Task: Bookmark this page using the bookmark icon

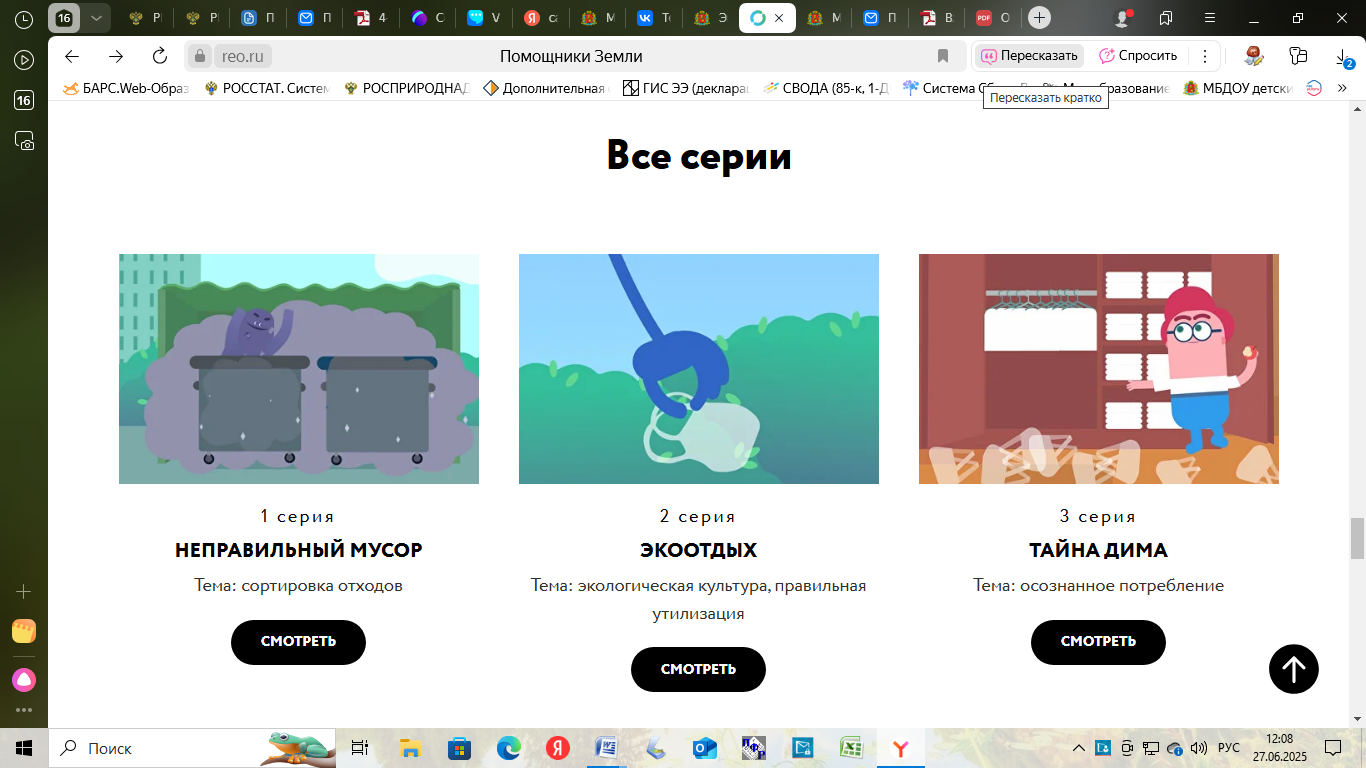Action: 942,56
